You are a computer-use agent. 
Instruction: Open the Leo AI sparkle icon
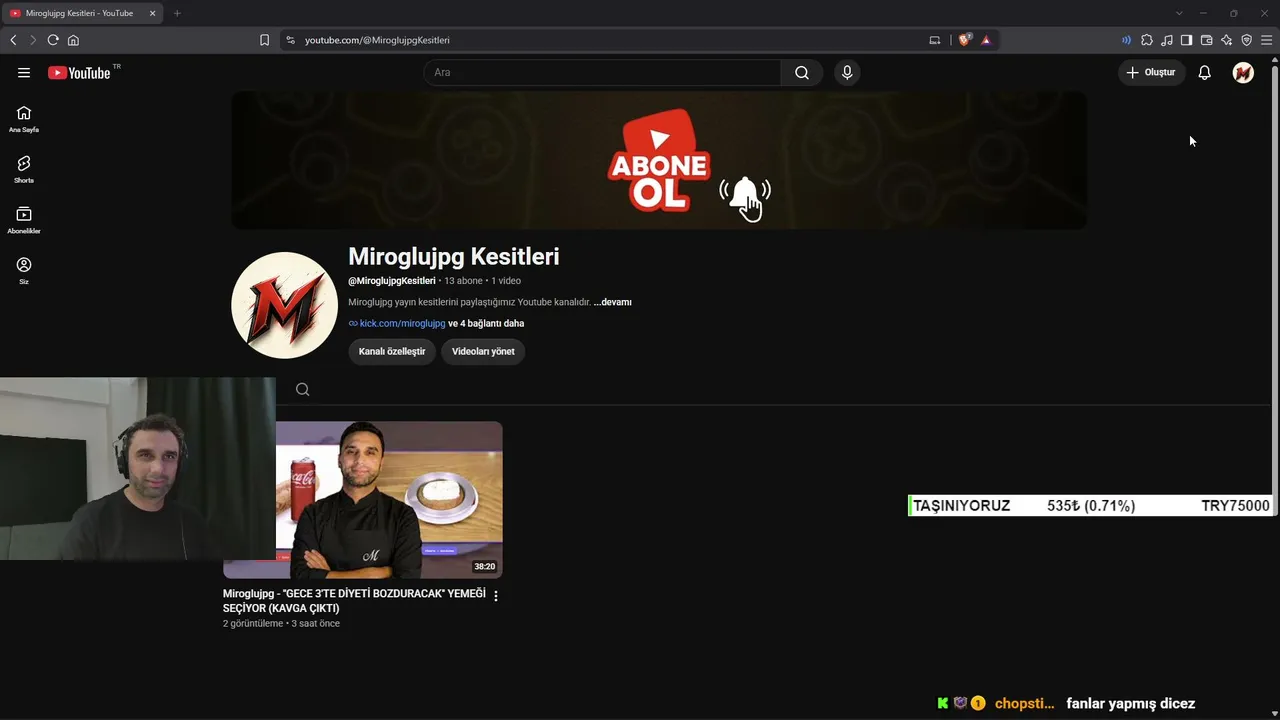point(1226,40)
